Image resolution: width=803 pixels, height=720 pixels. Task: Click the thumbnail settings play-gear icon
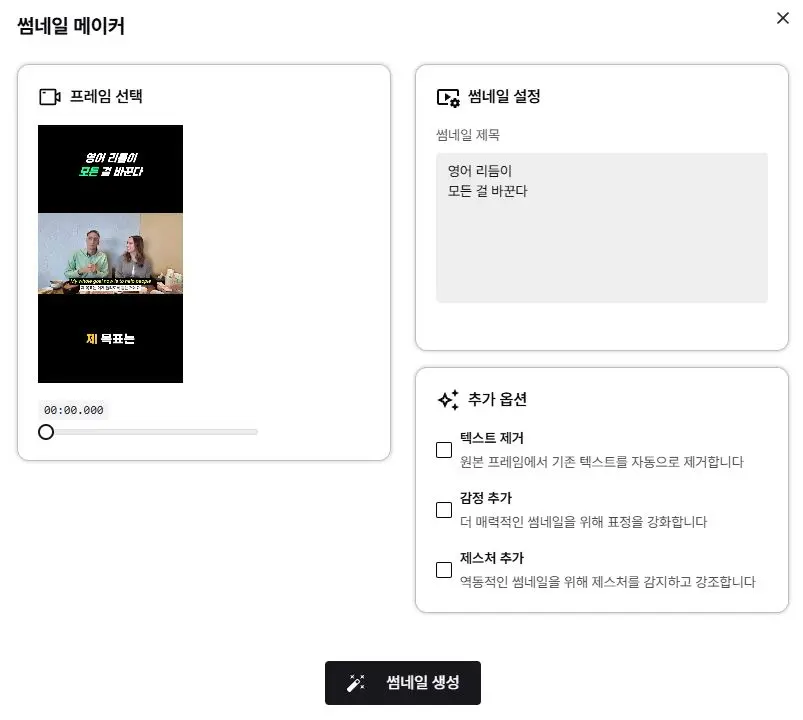448,98
